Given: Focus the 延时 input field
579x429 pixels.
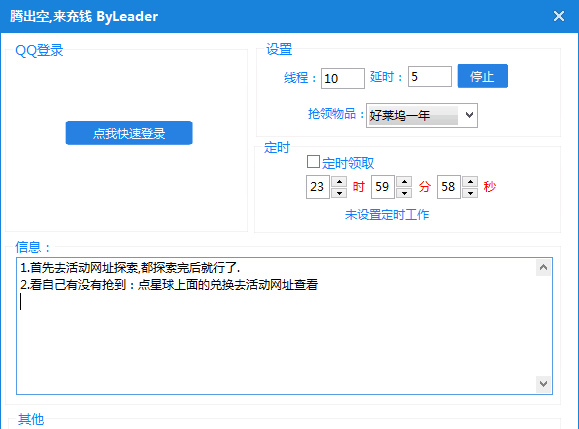Looking at the screenshot, I should pyautogui.click(x=429, y=76).
